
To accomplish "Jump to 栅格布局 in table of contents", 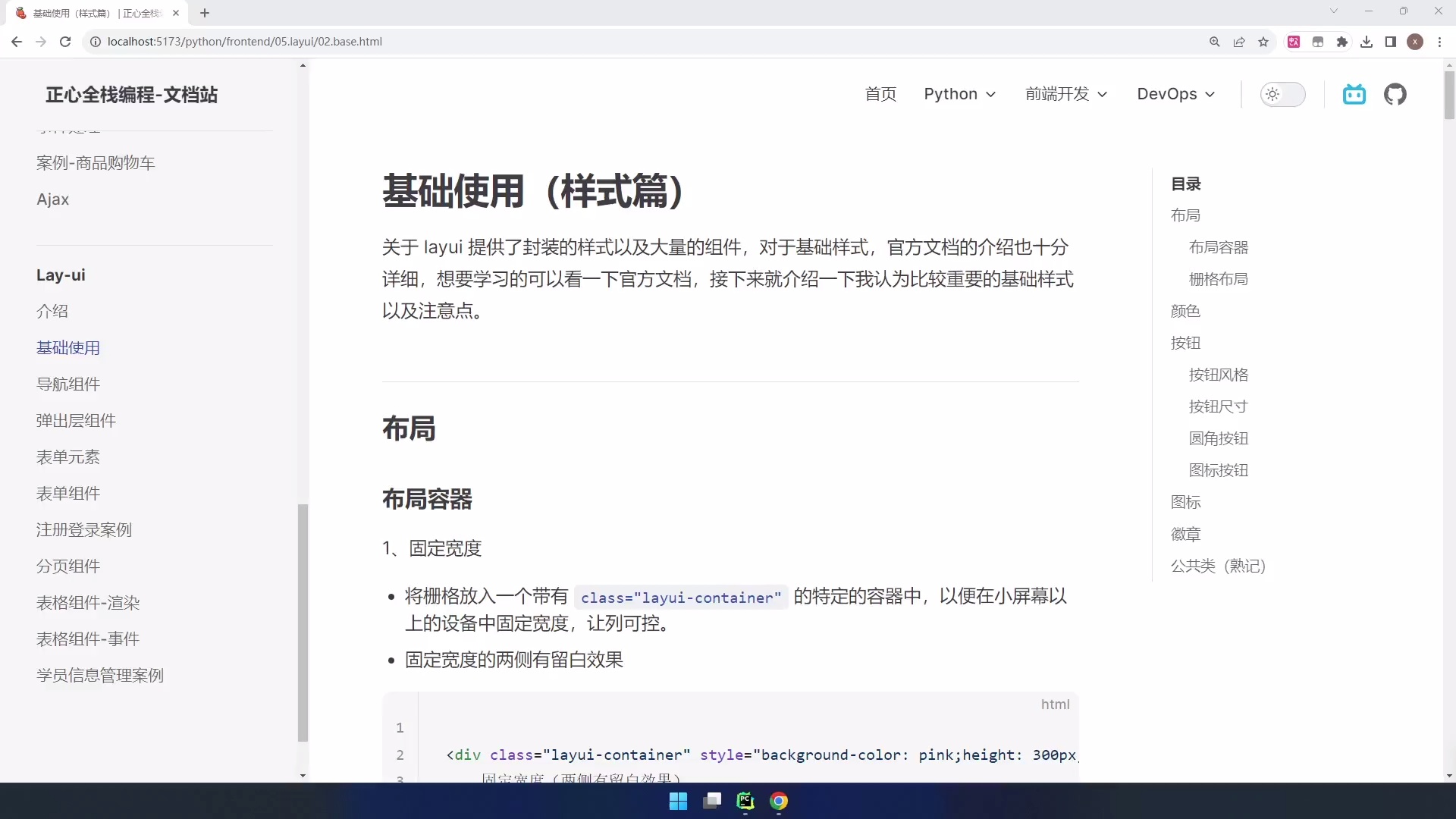I will point(1218,279).
